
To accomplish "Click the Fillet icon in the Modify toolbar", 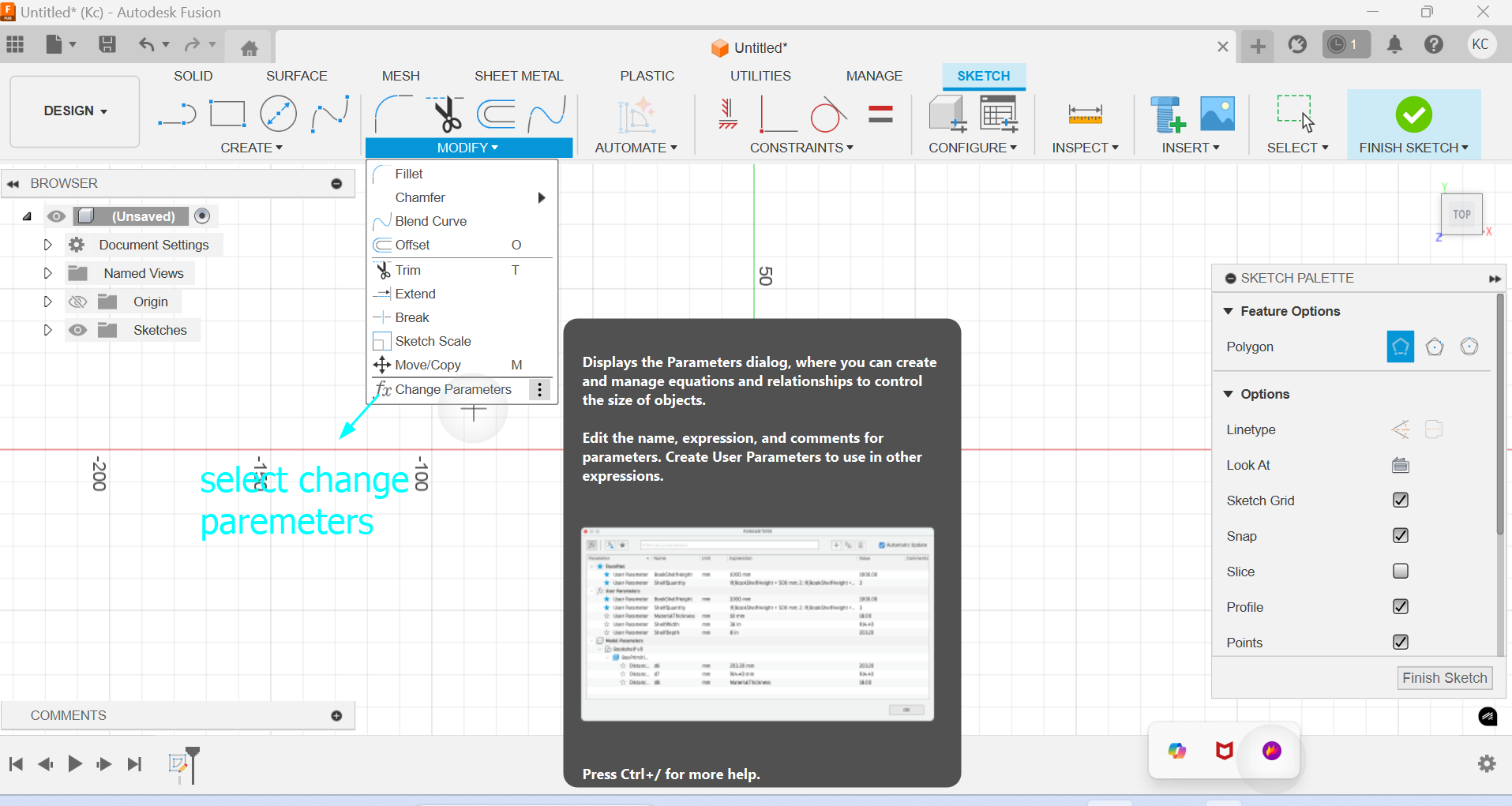I will [392, 114].
